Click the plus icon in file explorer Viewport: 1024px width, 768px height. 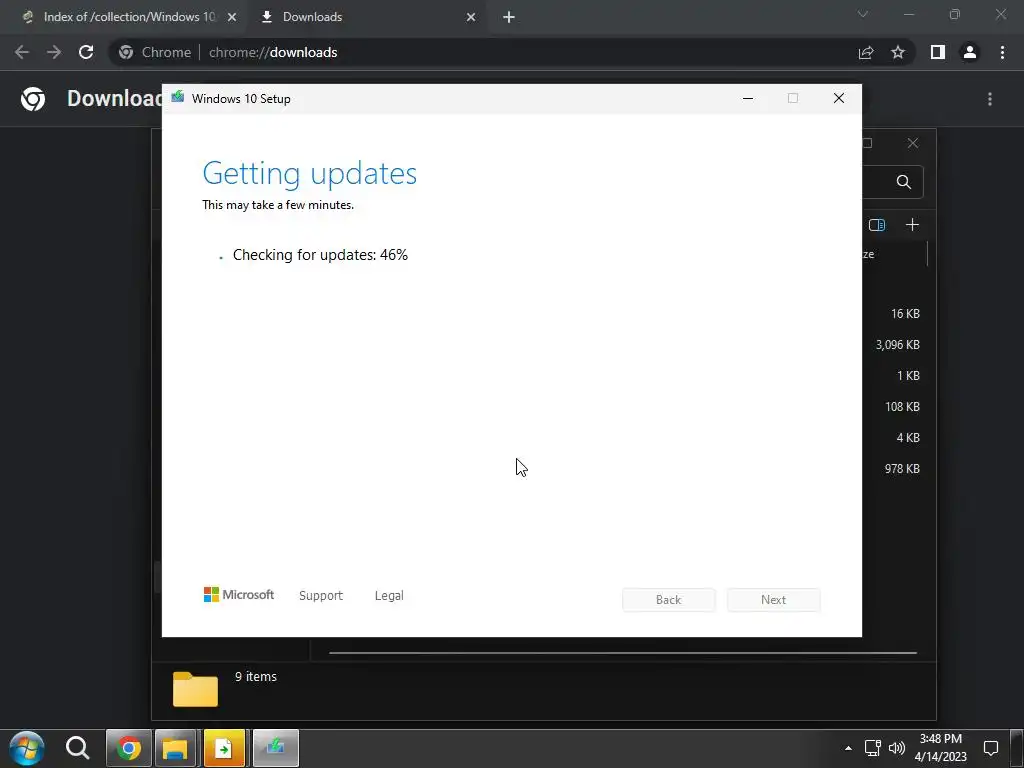pyautogui.click(x=912, y=225)
